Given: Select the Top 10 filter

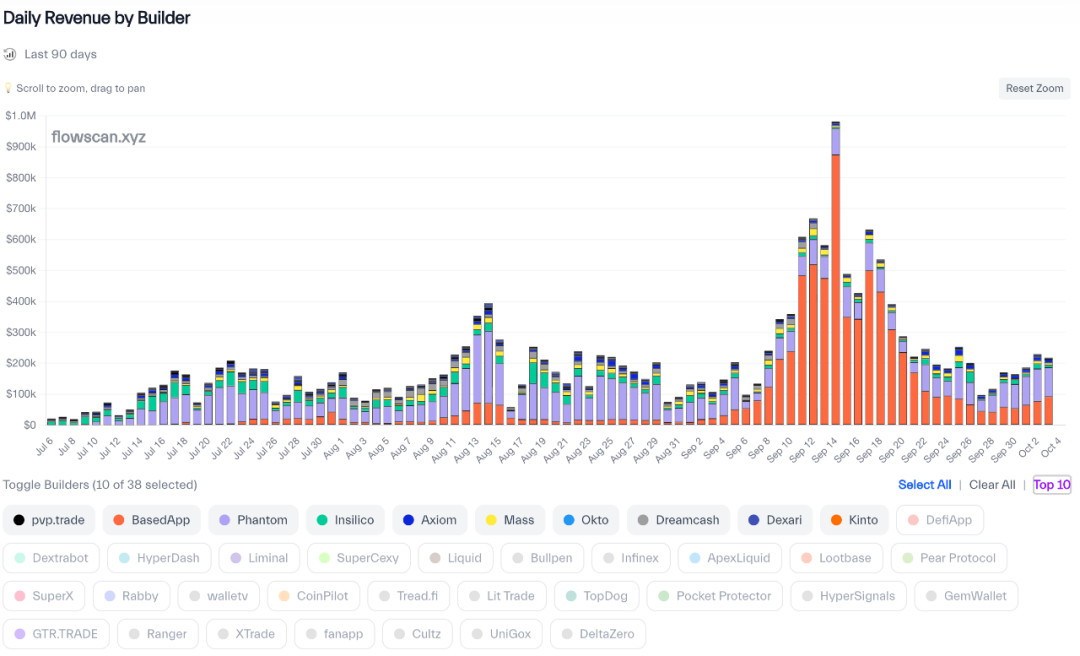Looking at the screenshot, I should [1051, 485].
